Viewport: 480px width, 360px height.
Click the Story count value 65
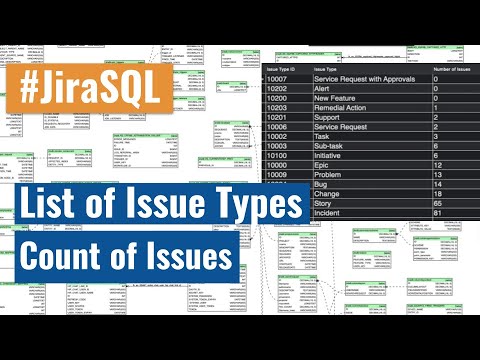(x=438, y=203)
